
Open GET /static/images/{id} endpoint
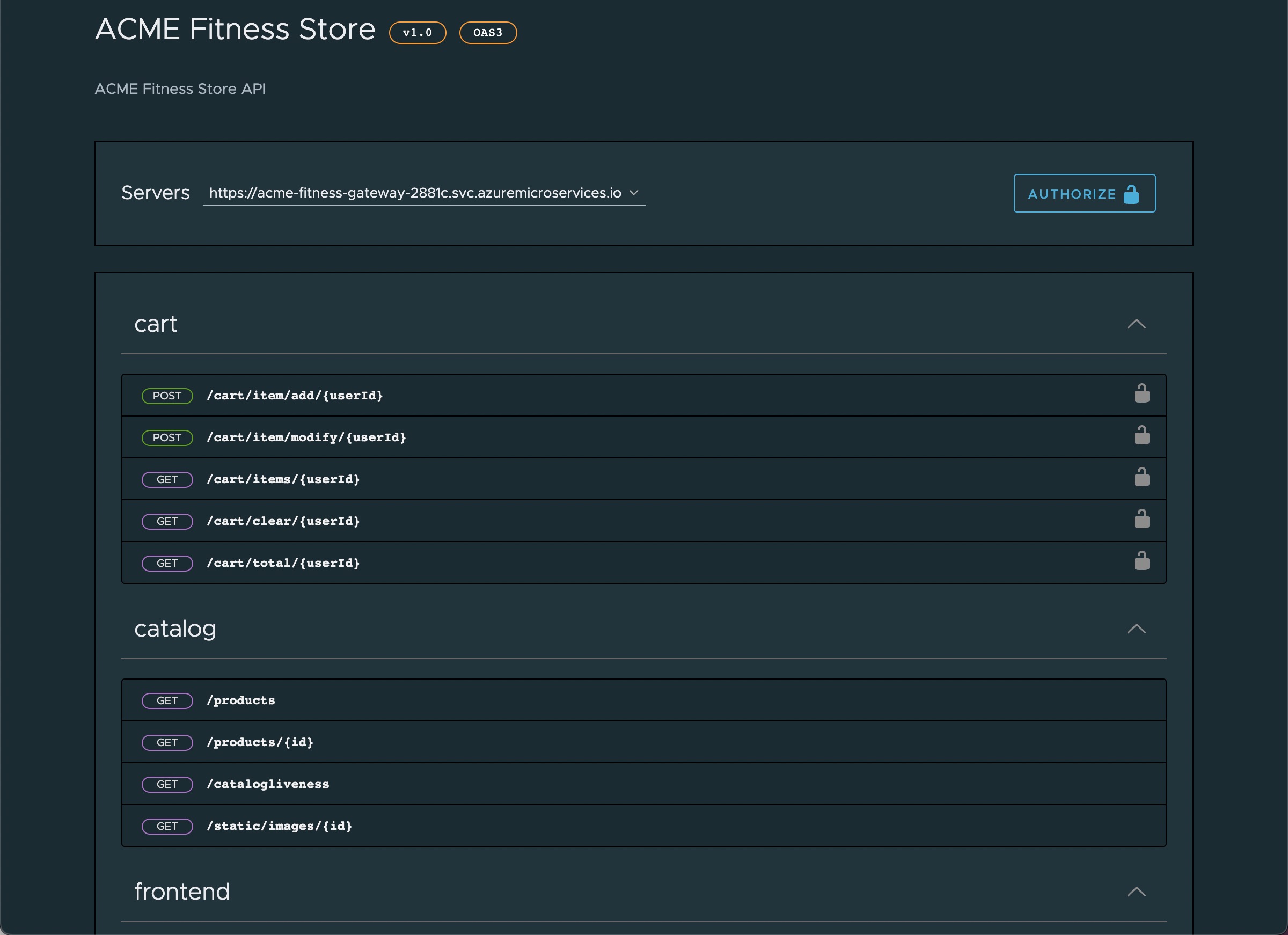(x=280, y=826)
